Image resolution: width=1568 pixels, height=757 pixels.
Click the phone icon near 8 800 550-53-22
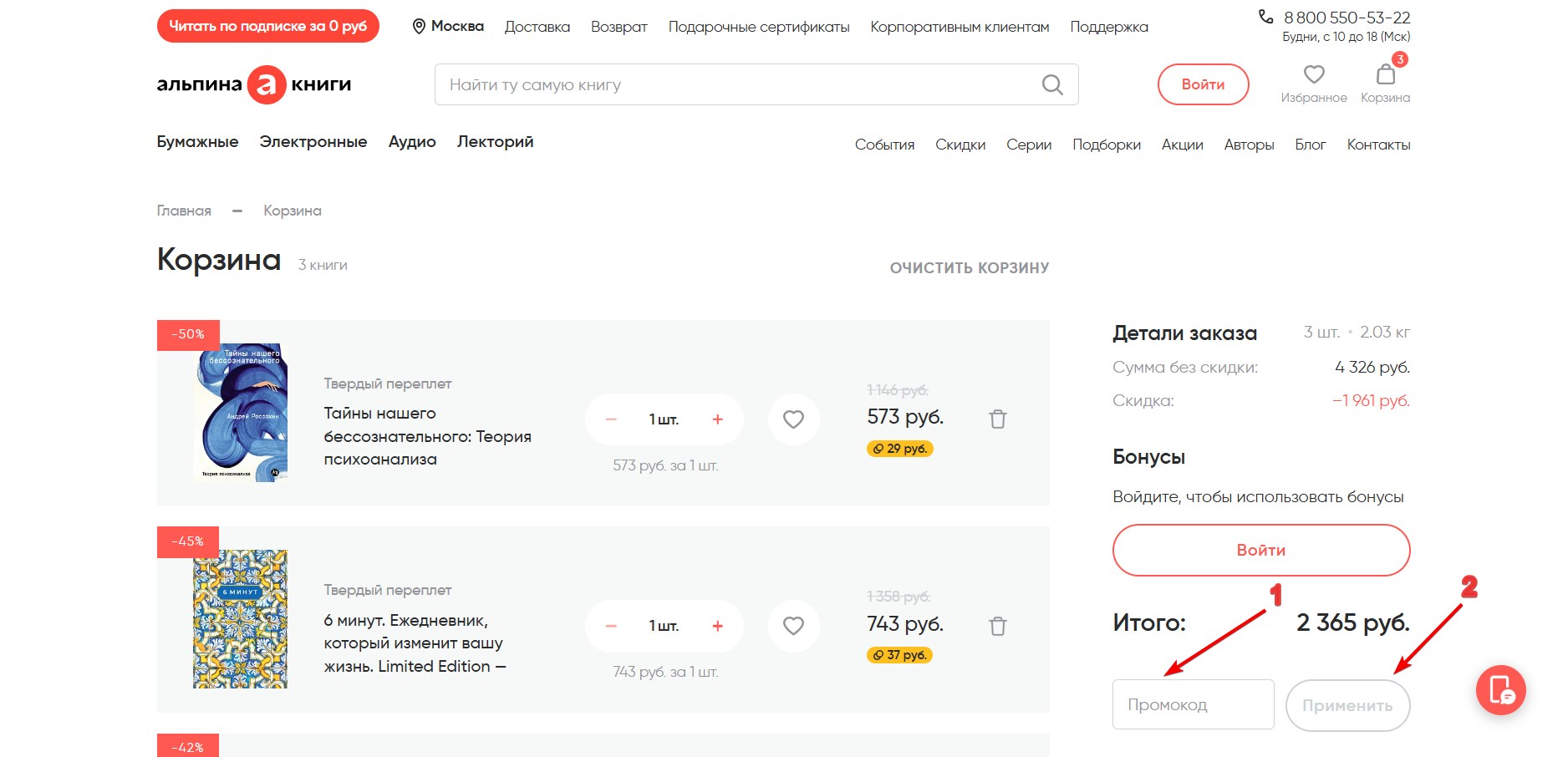tap(1266, 17)
